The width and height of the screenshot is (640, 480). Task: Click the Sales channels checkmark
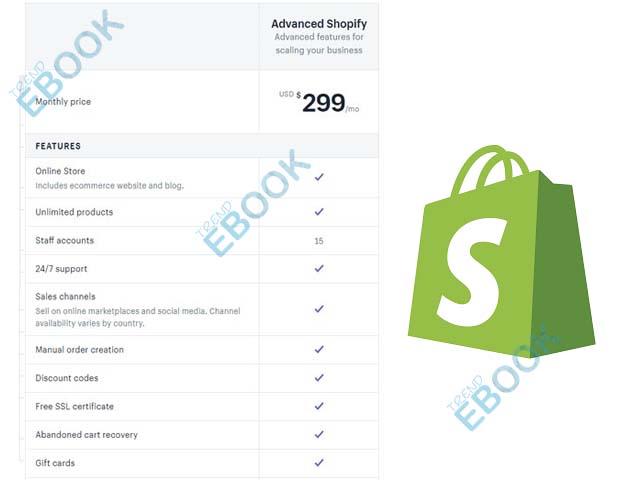pos(319,309)
